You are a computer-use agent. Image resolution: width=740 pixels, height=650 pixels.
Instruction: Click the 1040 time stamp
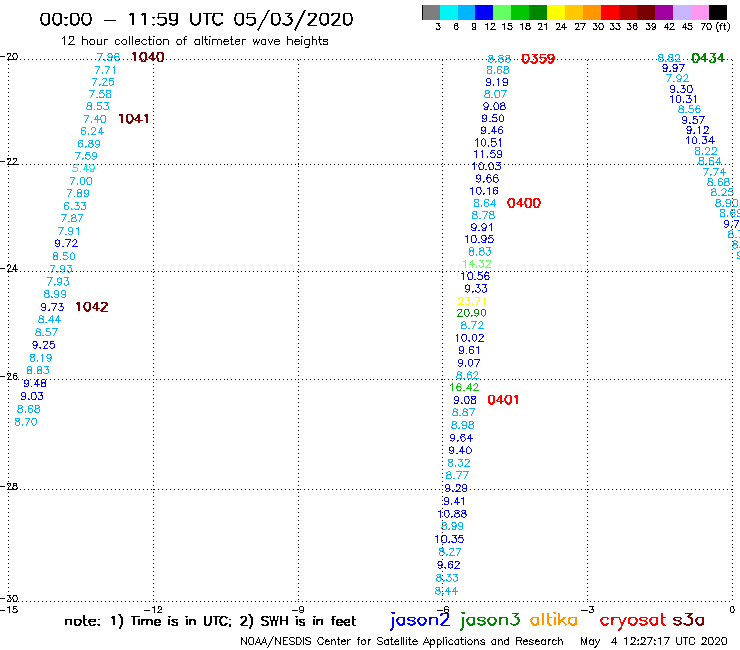click(148, 57)
